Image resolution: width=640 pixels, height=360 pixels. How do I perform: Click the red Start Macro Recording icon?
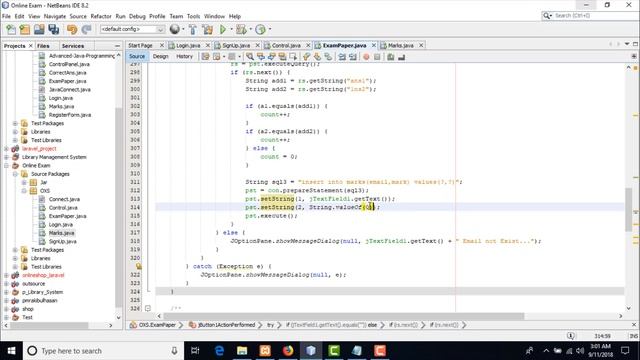pyautogui.click(x=366, y=57)
